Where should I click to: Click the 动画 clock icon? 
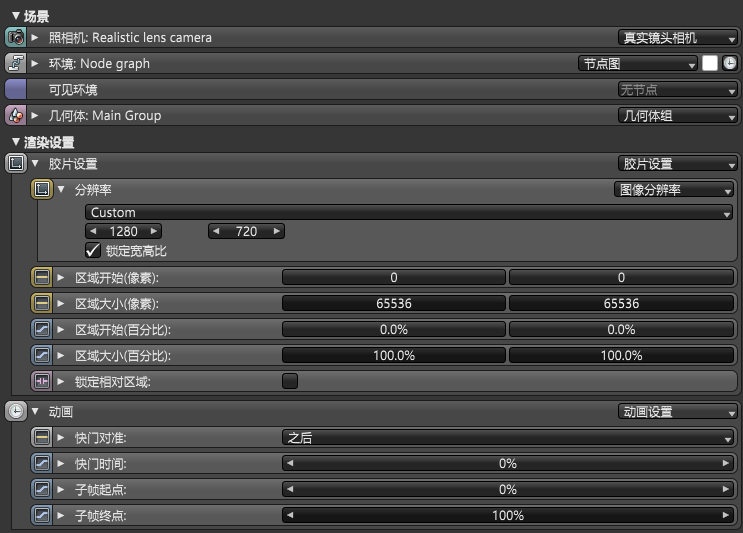[15, 412]
